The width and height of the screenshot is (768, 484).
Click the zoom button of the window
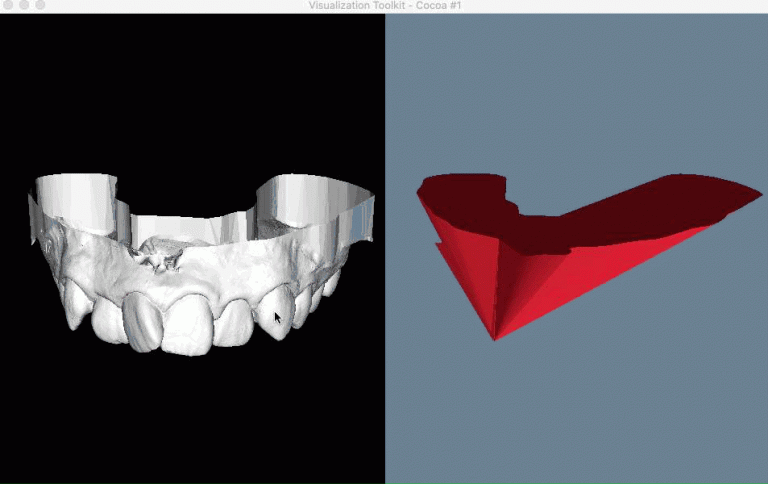(x=40, y=5)
